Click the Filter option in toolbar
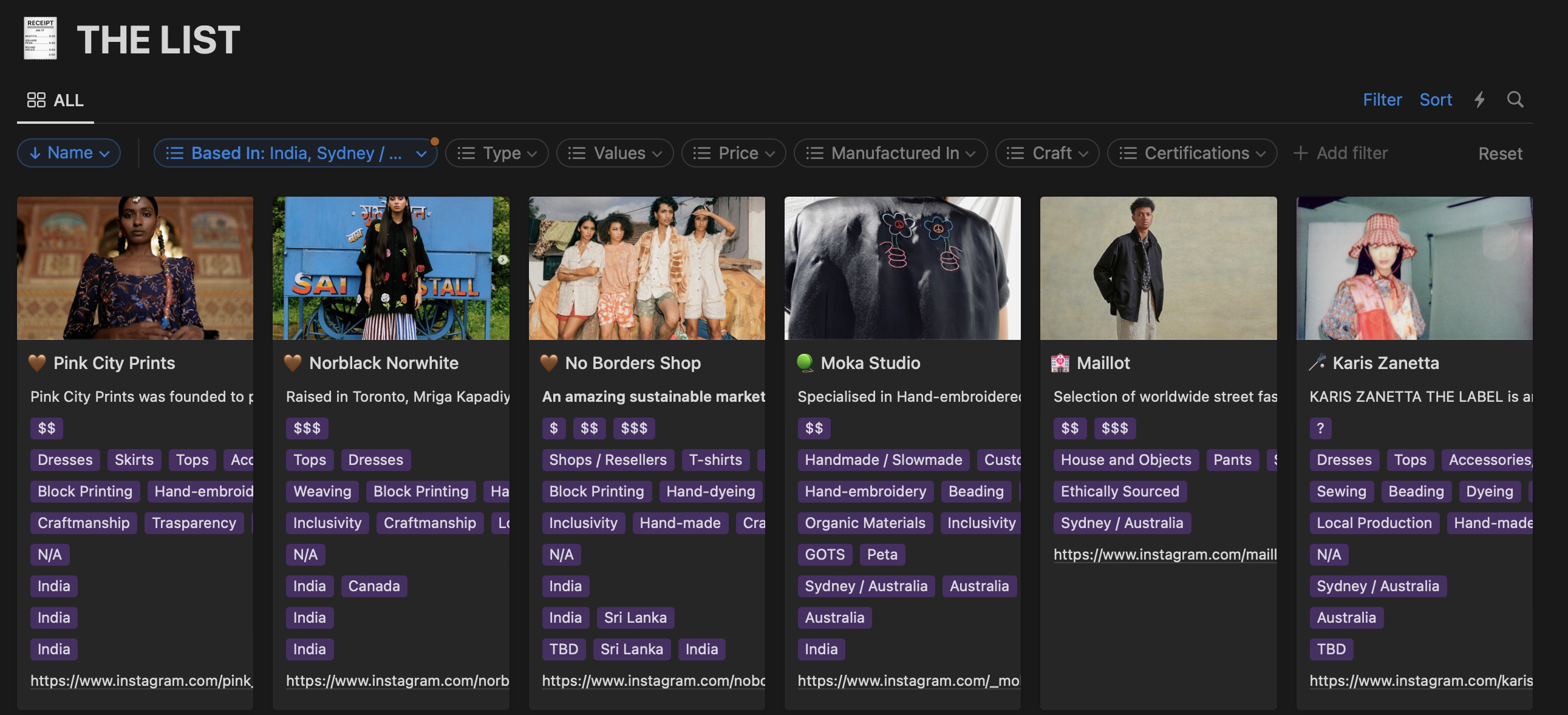Screen dimensions: 1568x715 click(1382, 99)
